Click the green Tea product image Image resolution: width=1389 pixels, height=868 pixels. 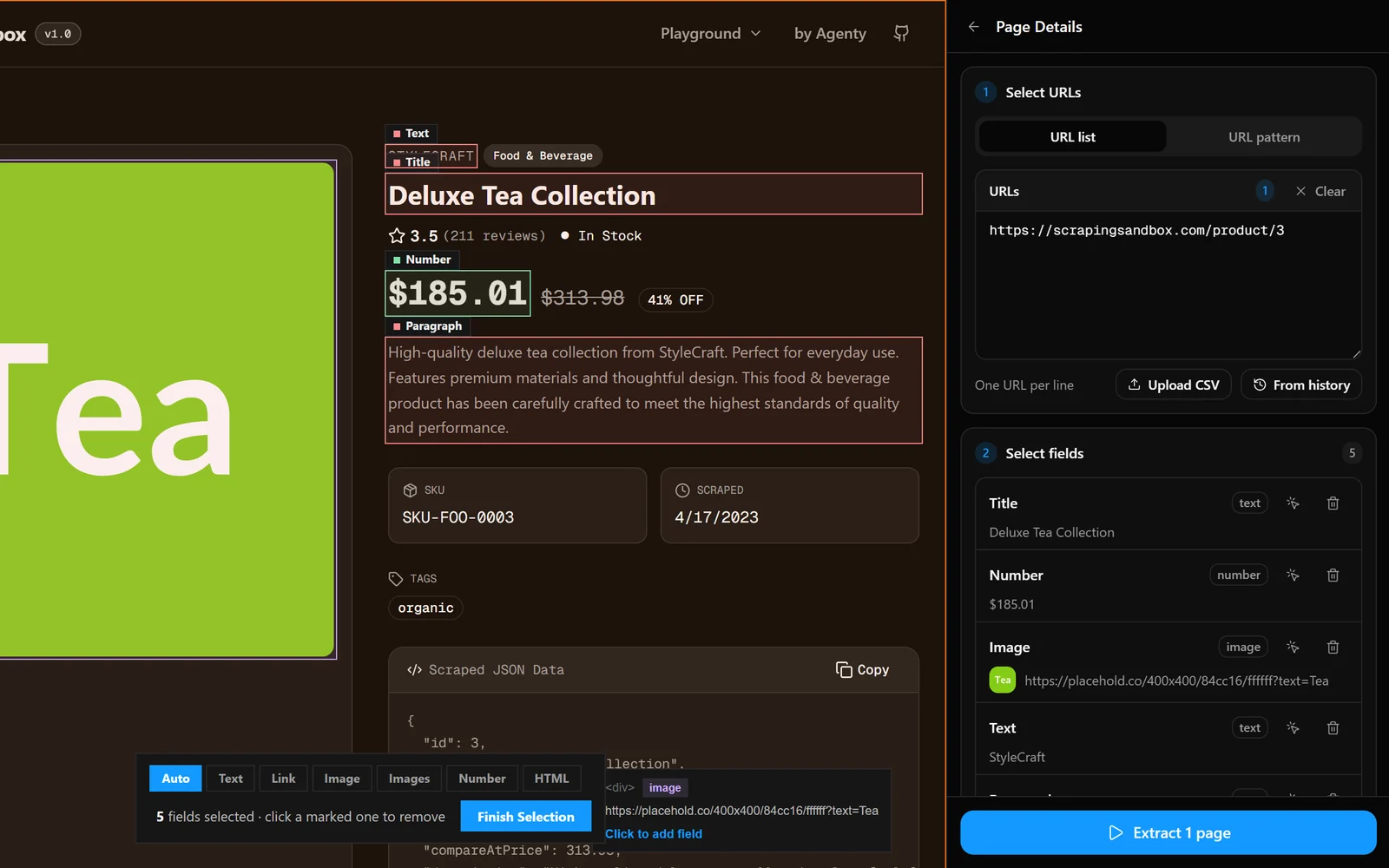point(167,410)
